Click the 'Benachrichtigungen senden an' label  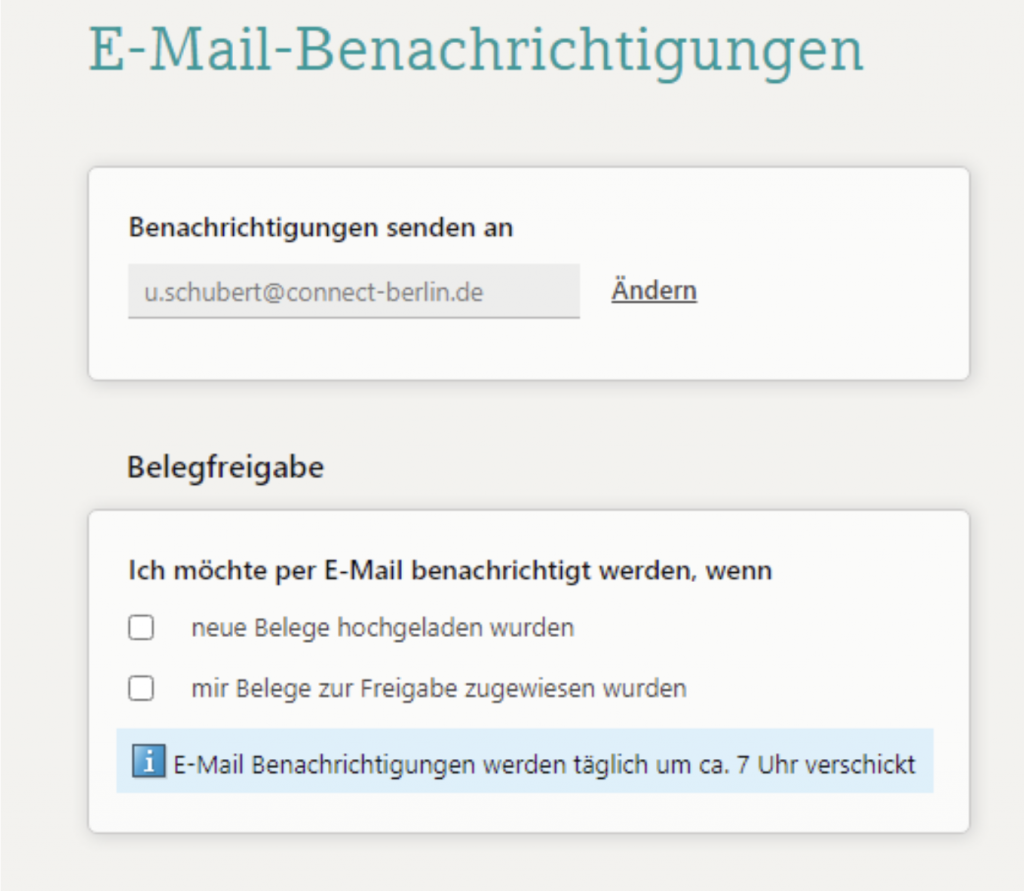(320, 227)
